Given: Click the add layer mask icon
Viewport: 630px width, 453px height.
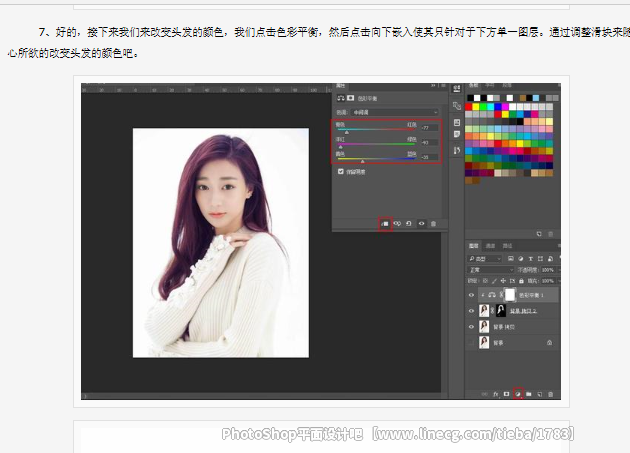Looking at the screenshot, I should click(x=507, y=394).
